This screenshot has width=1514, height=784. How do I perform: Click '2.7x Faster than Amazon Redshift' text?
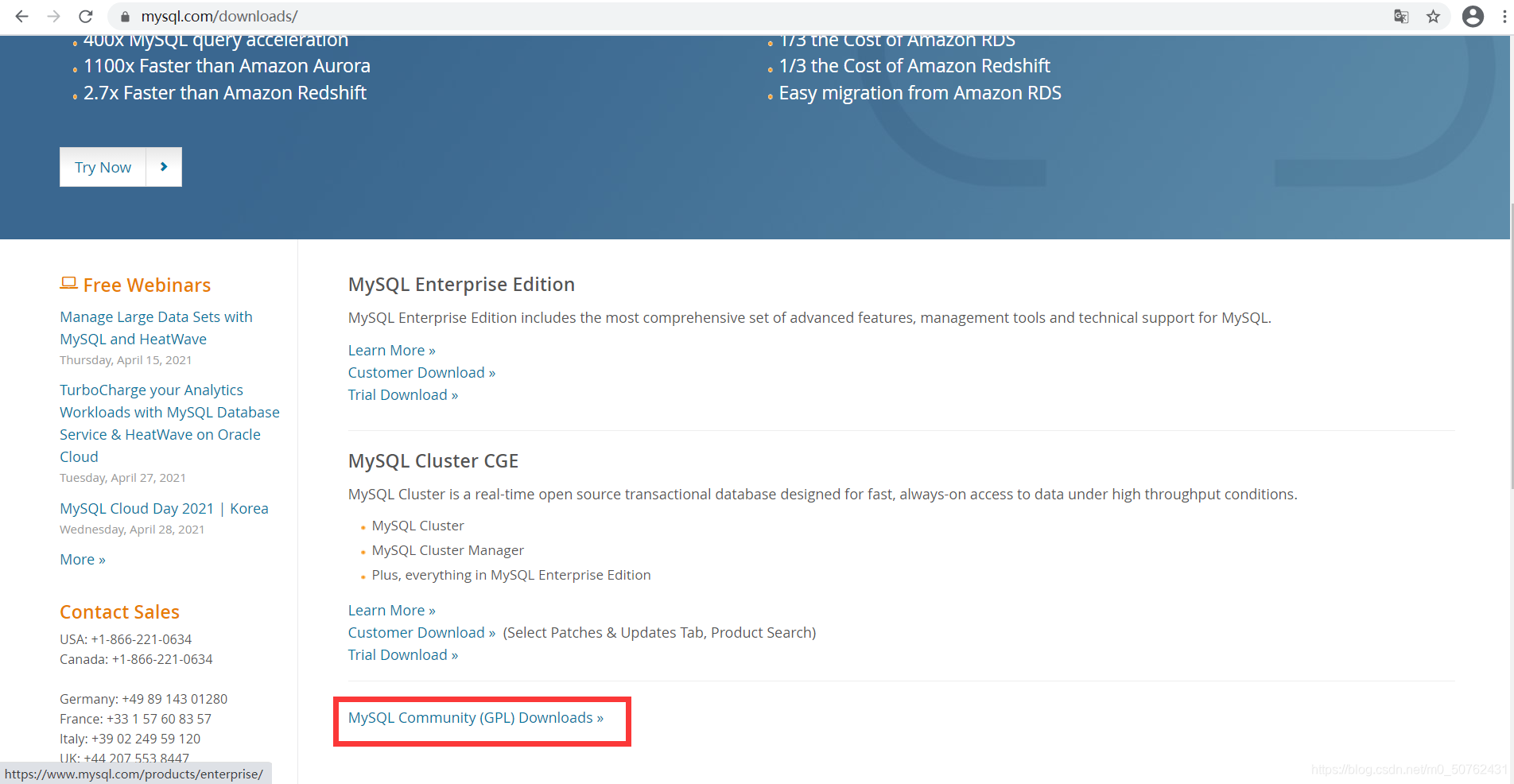[225, 93]
